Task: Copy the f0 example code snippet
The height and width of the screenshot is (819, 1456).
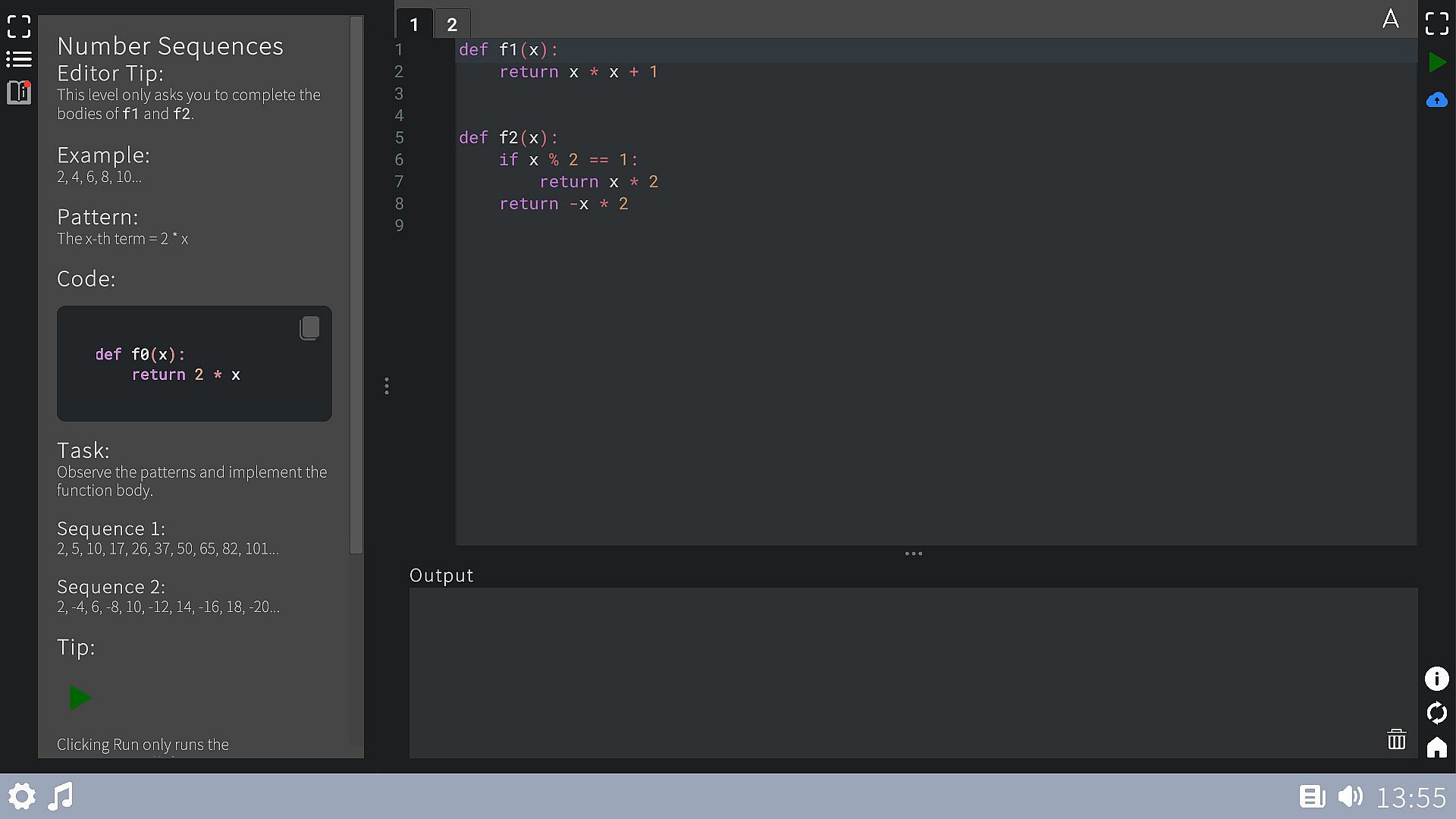Action: tap(309, 328)
